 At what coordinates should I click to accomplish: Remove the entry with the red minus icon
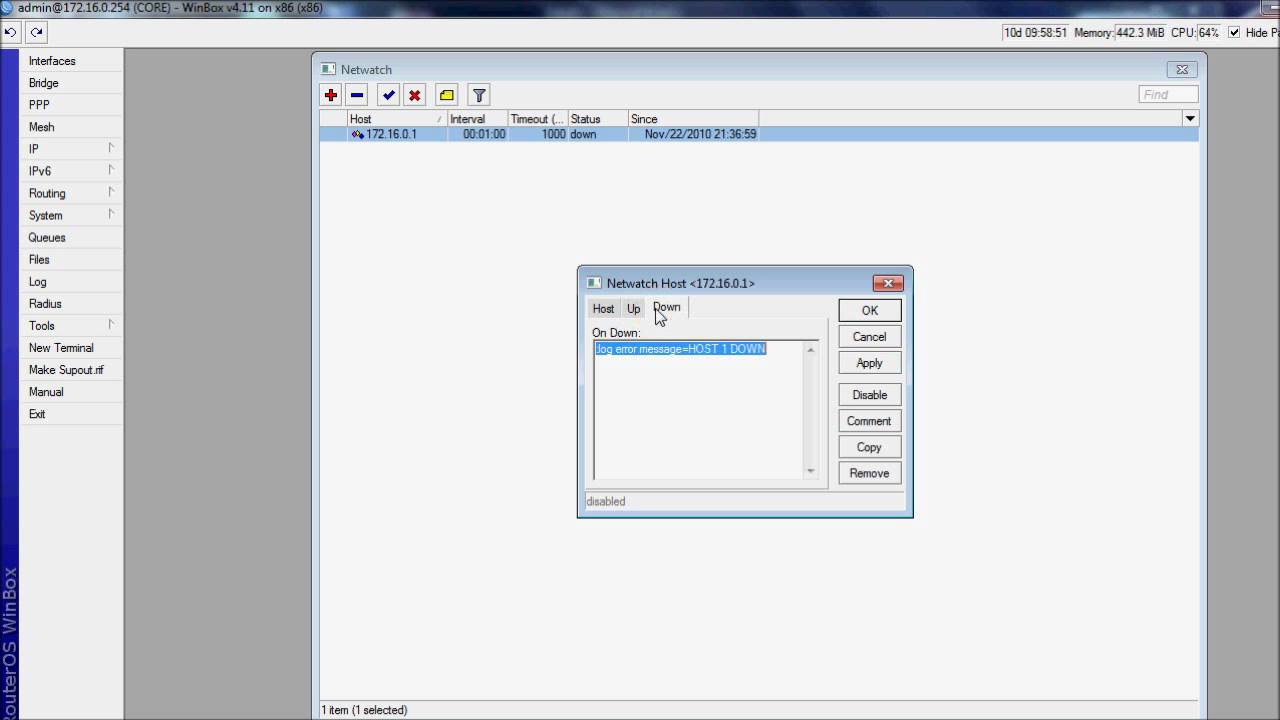point(357,95)
